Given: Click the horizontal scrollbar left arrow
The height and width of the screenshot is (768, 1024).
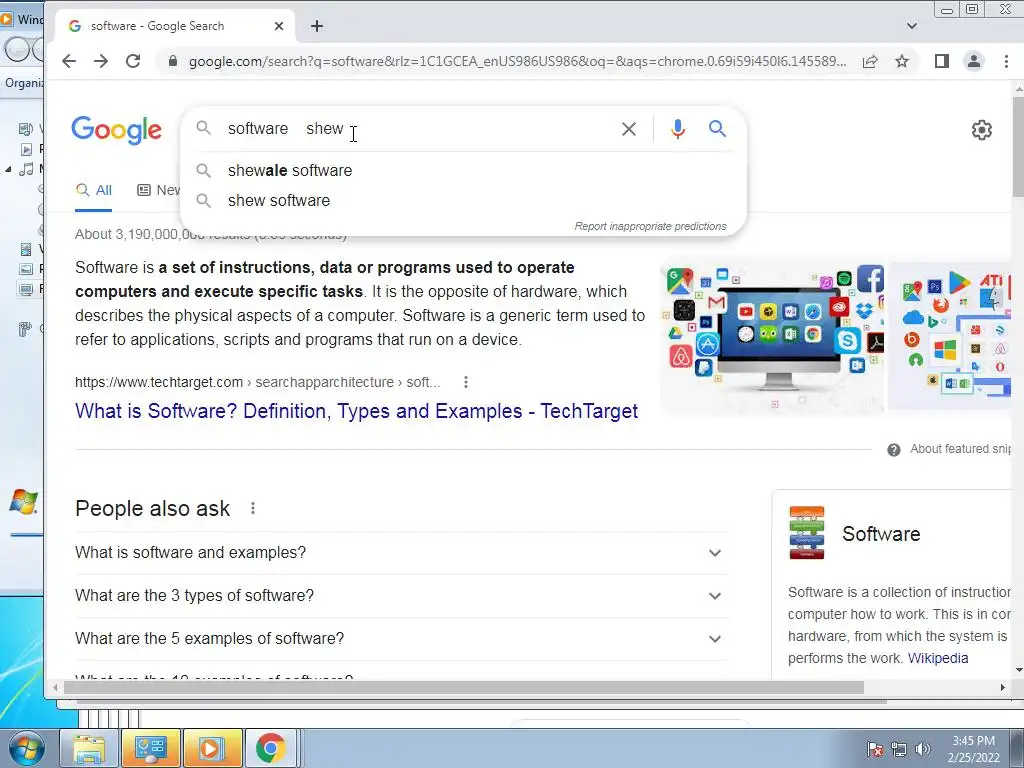Looking at the screenshot, I should pyautogui.click(x=56, y=688).
